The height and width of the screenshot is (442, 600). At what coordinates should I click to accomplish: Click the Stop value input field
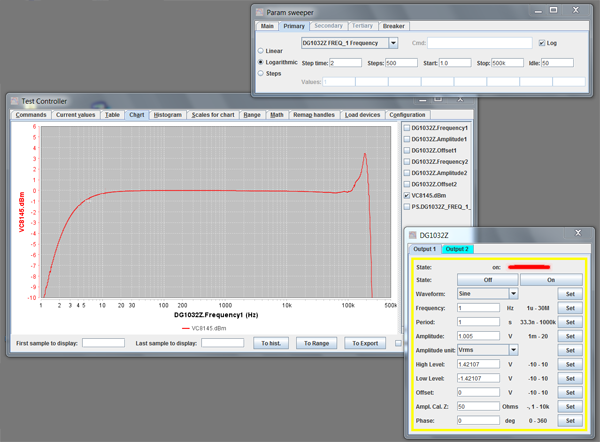coord(507,63)
